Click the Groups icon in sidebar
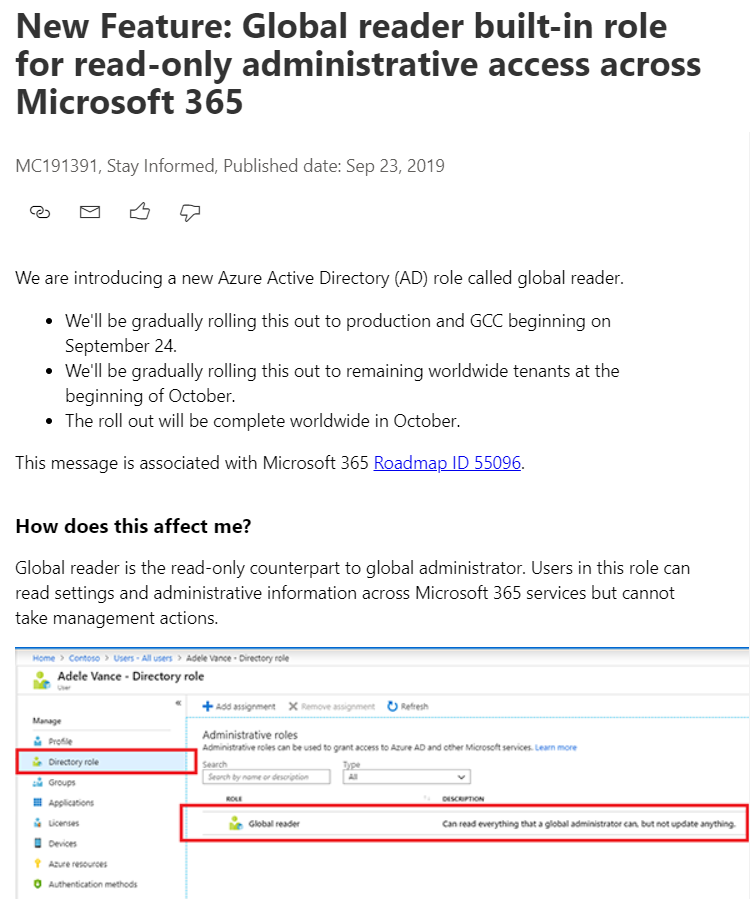This screenshot has width=750, height=899. pos(38,782)
